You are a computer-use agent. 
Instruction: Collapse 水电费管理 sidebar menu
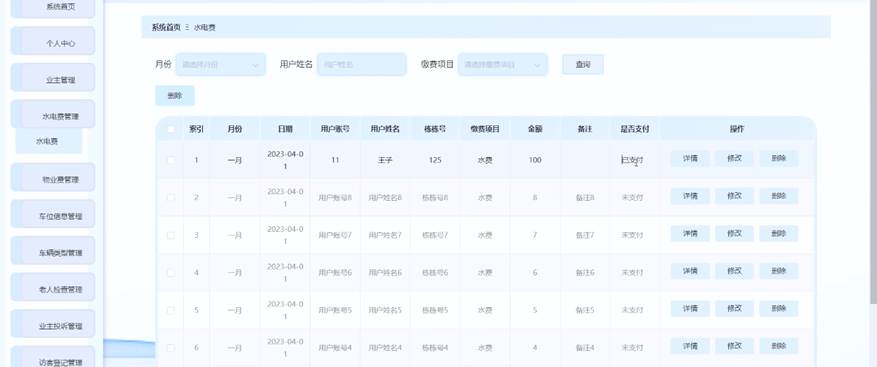click(53, 115)
